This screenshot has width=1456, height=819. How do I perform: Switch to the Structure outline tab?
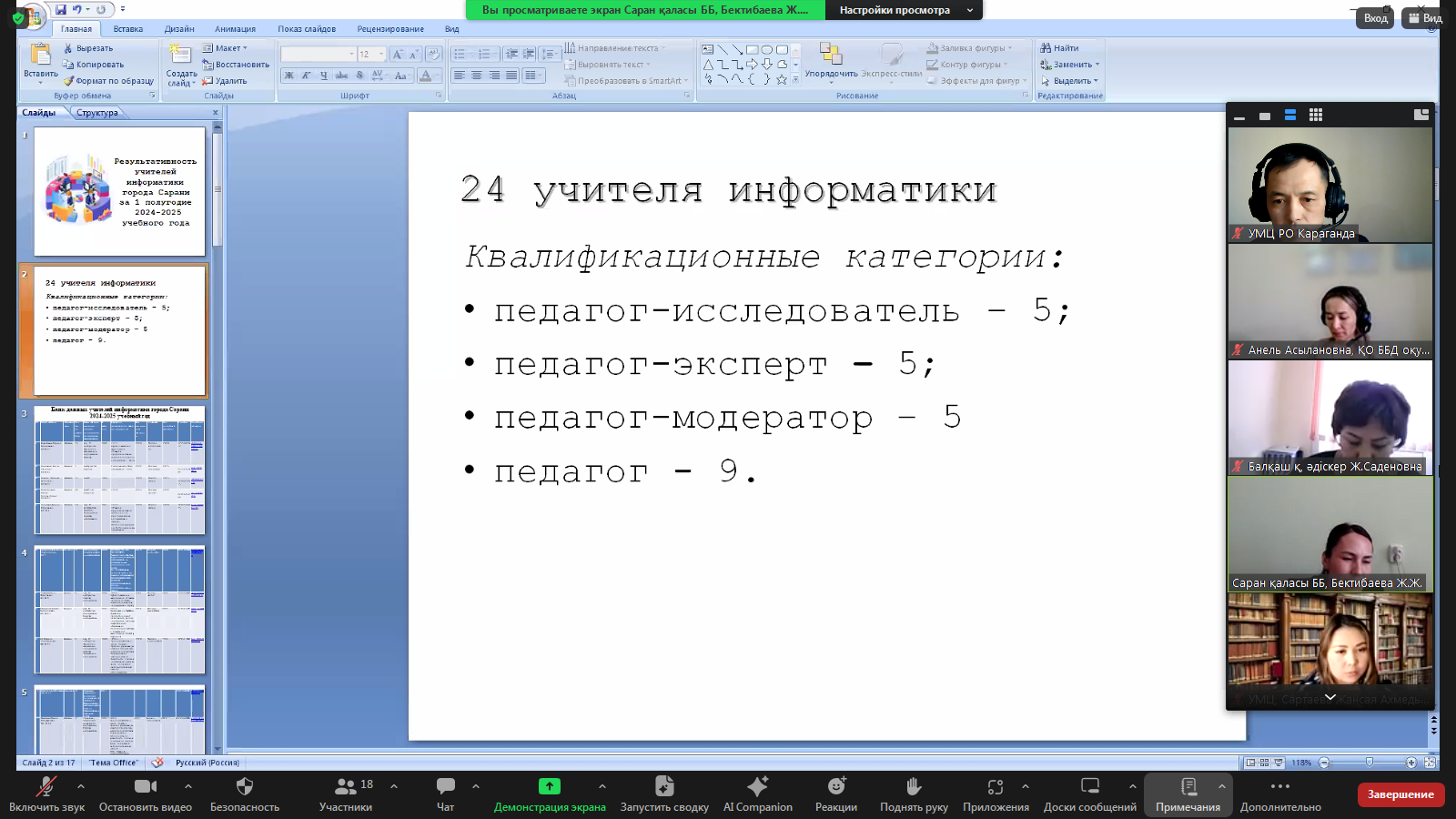coord(96,113)
